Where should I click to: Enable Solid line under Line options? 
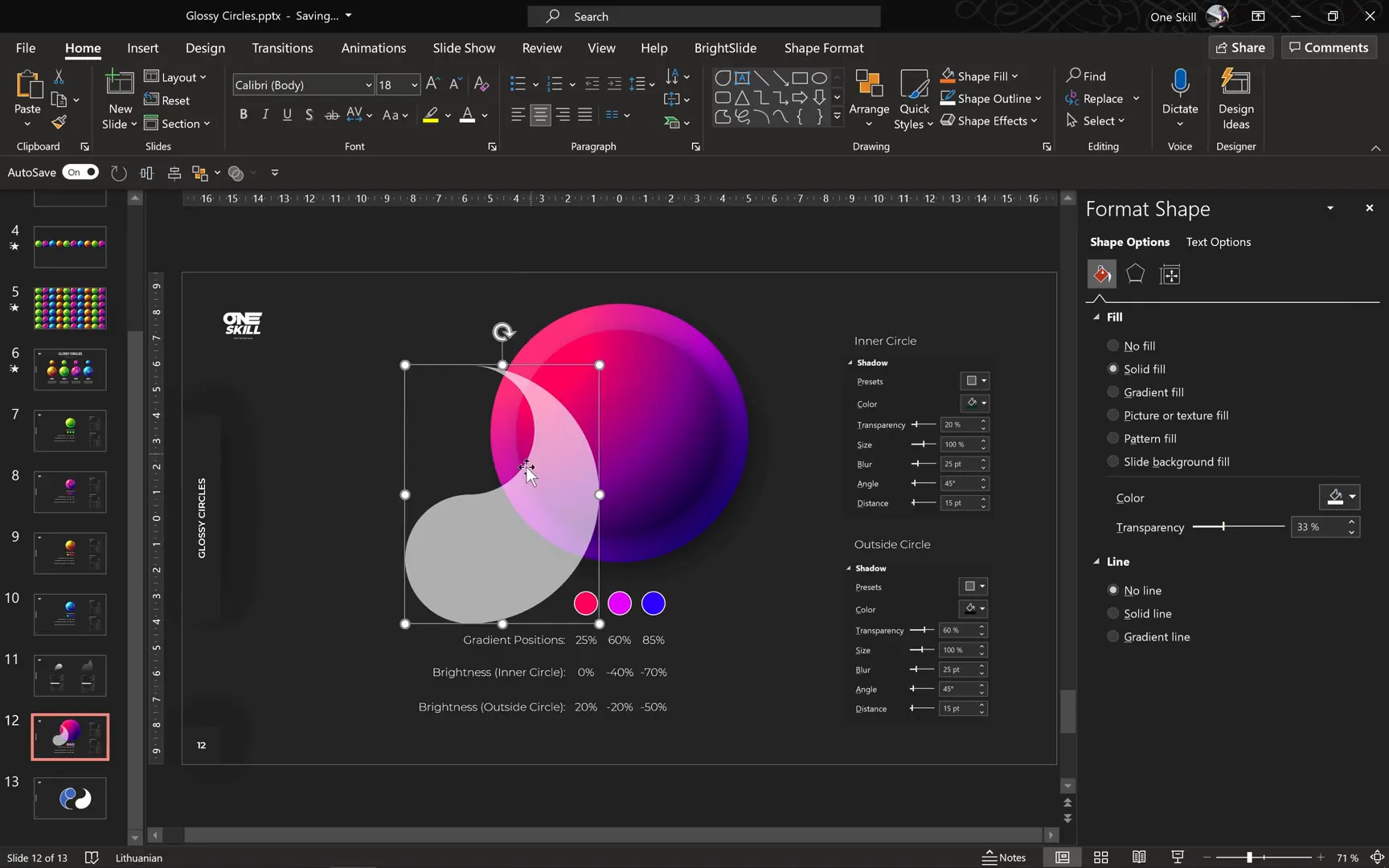point(1113,613)
